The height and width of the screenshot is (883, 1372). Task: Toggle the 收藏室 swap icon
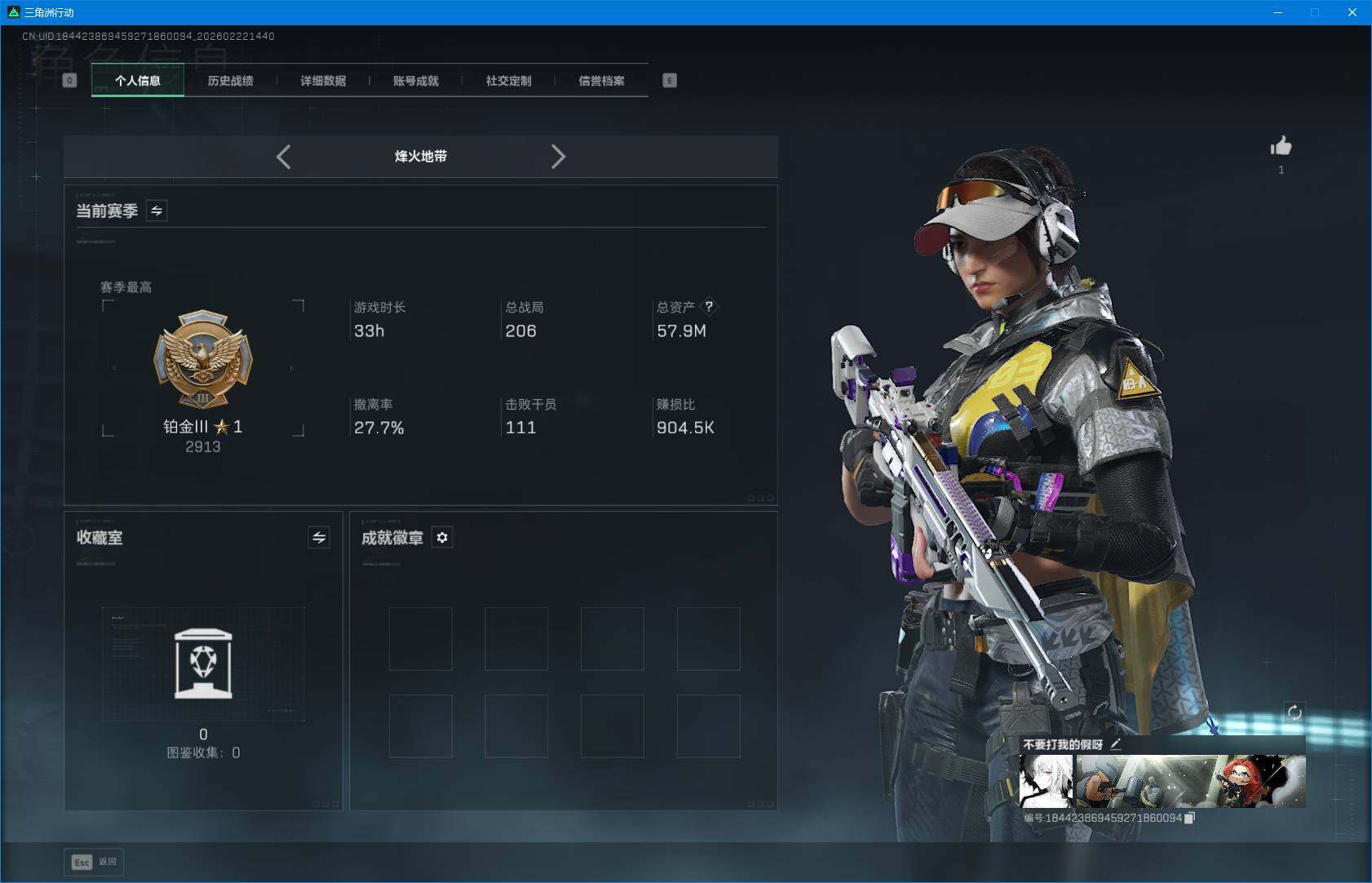[319, 537]
